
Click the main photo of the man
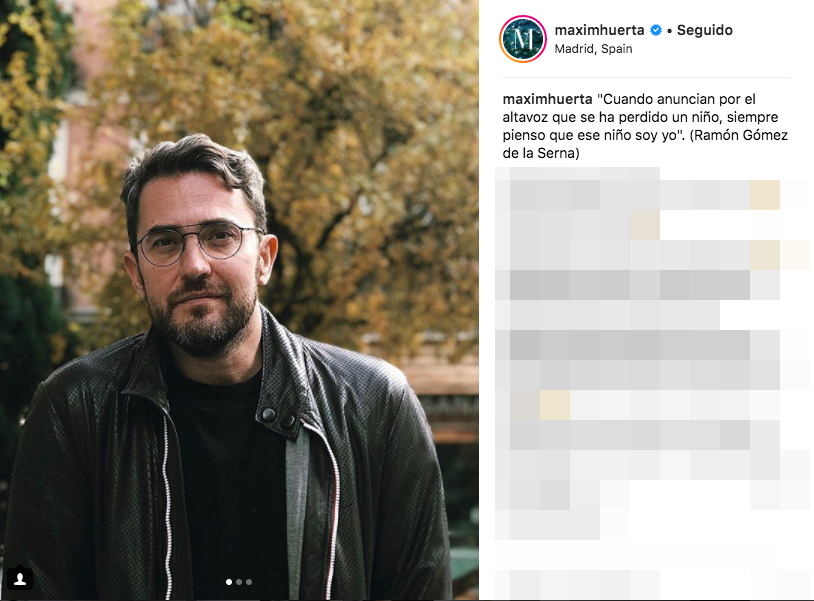click(239, 300)
